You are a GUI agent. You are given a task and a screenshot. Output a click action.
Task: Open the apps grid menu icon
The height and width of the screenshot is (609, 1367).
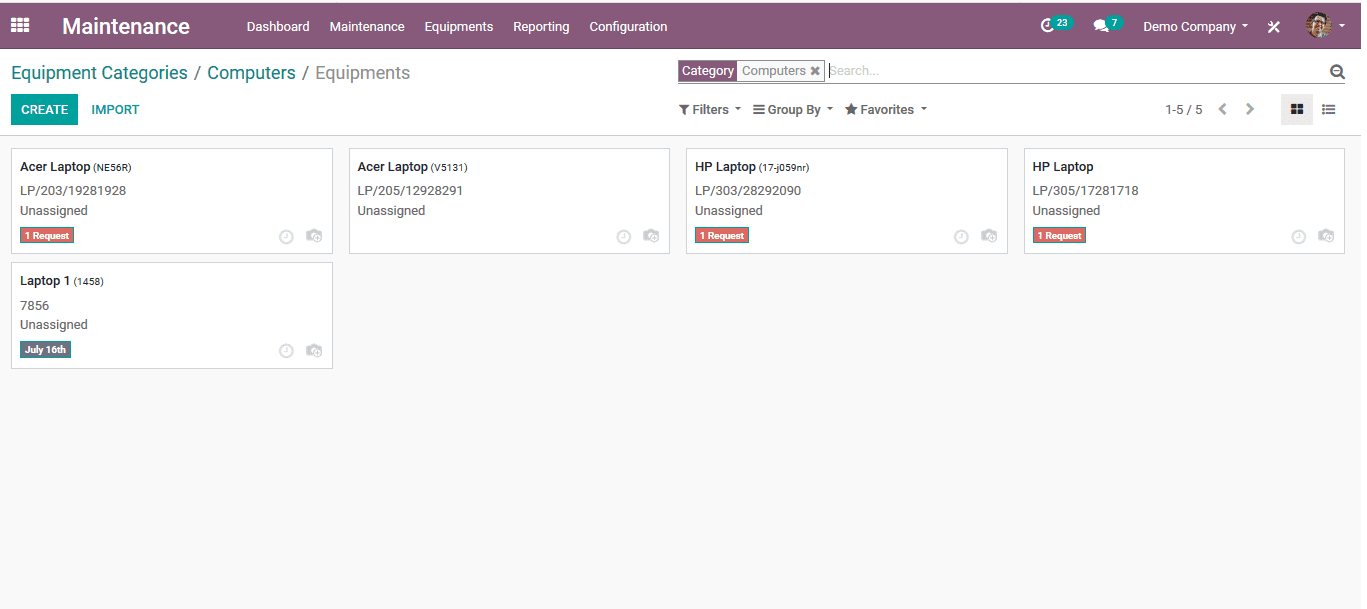click(x=20, y=26)
